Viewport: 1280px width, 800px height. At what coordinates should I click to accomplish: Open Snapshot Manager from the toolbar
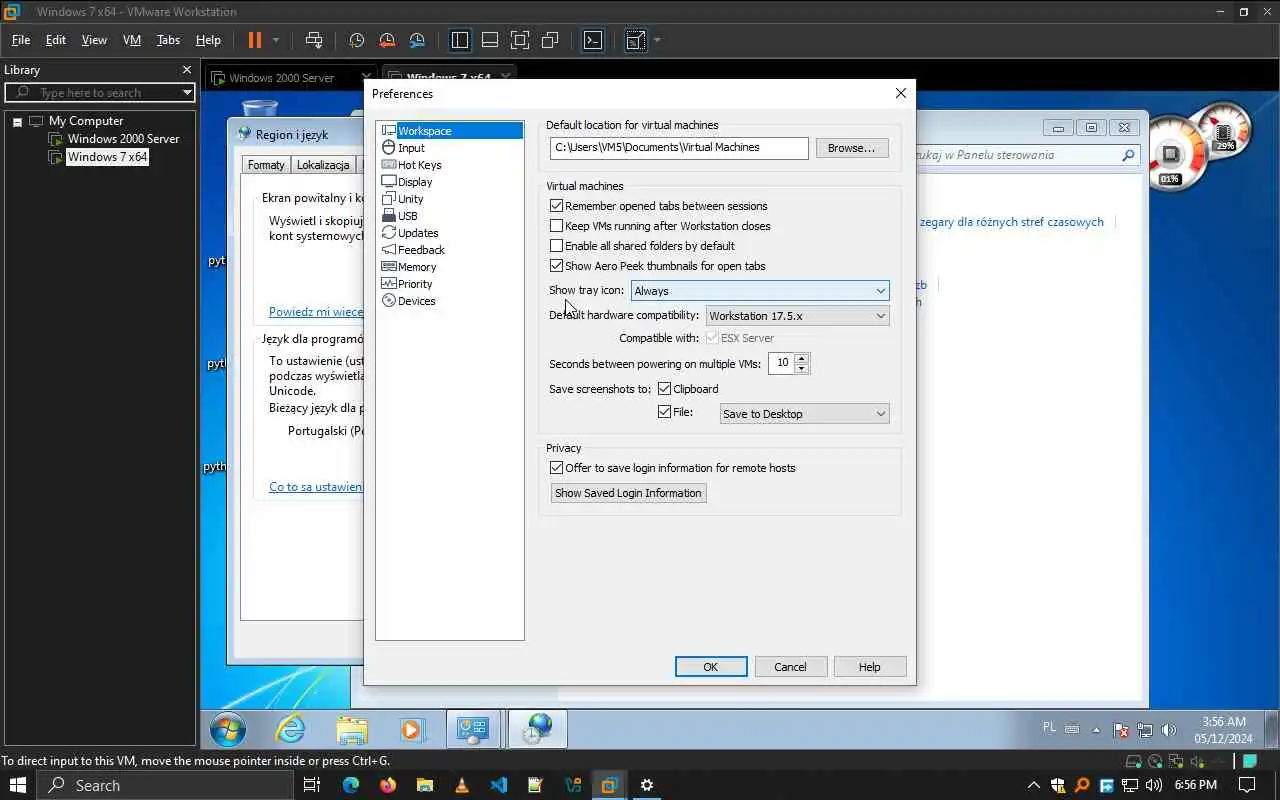(x=418, y=40)
